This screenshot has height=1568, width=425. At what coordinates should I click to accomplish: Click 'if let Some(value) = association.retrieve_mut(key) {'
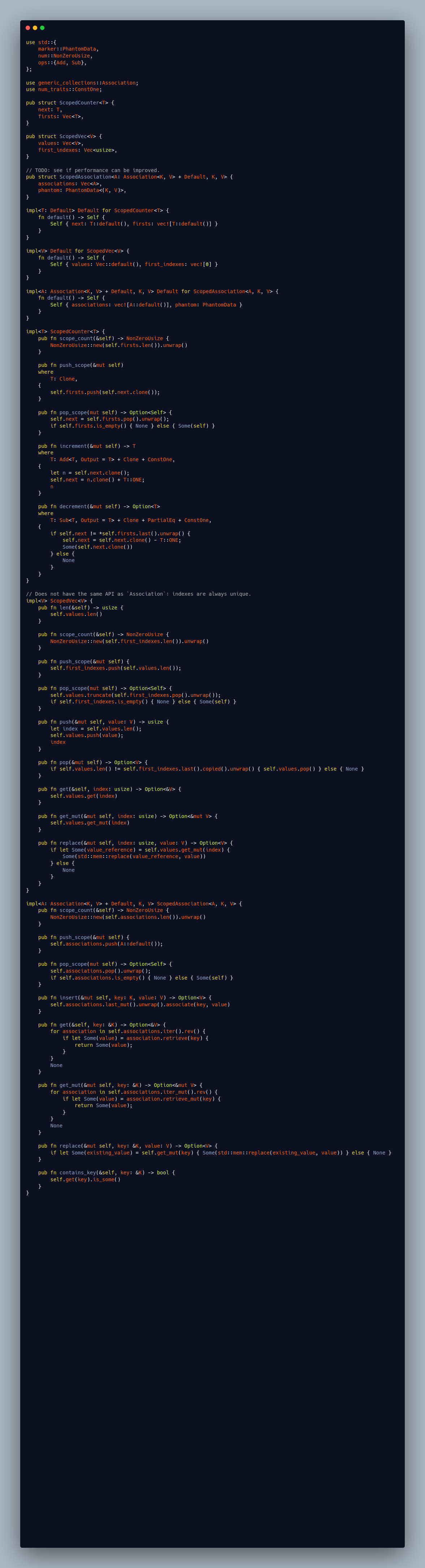(142, 1099)
